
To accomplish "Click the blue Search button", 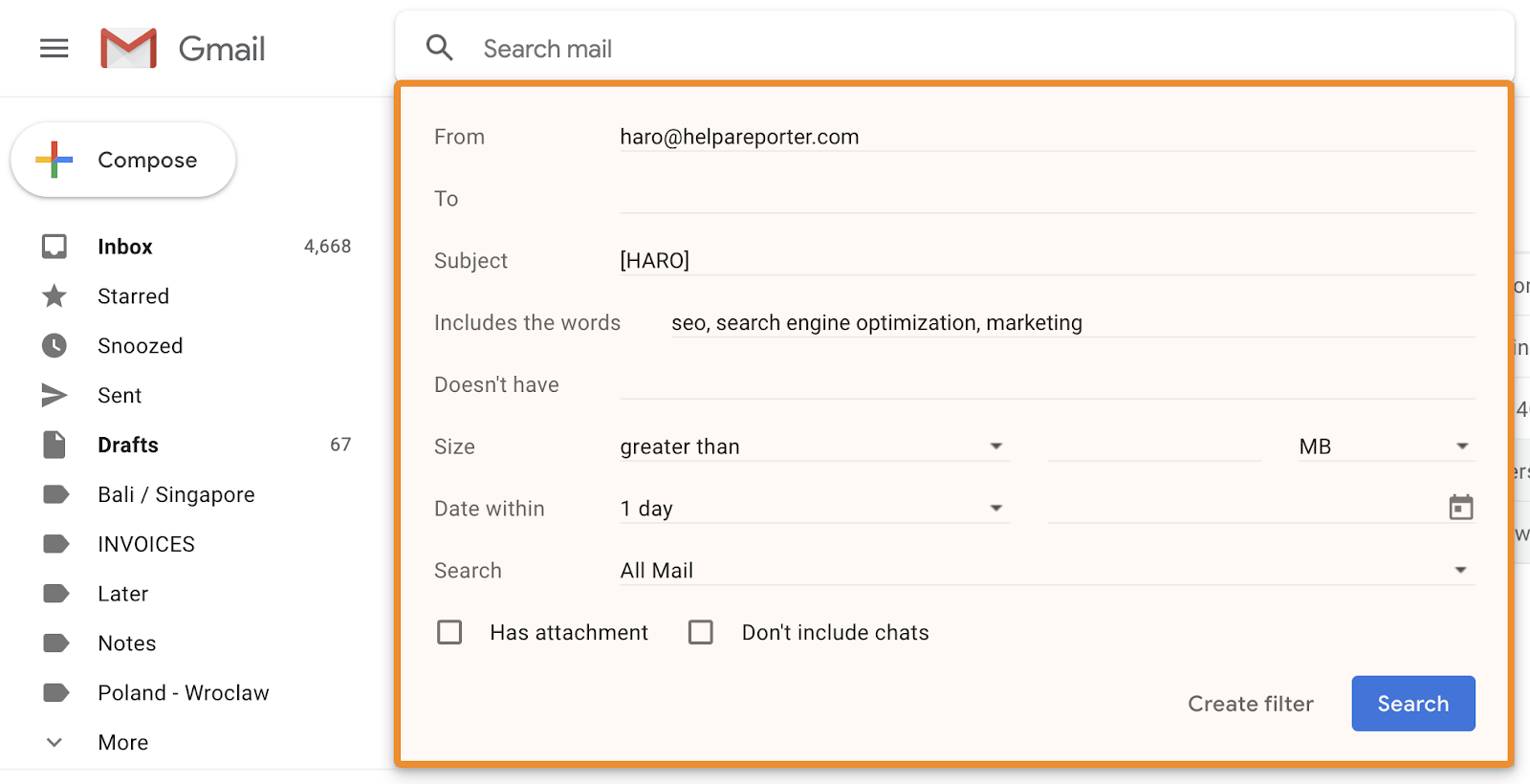I will 1413,704.
